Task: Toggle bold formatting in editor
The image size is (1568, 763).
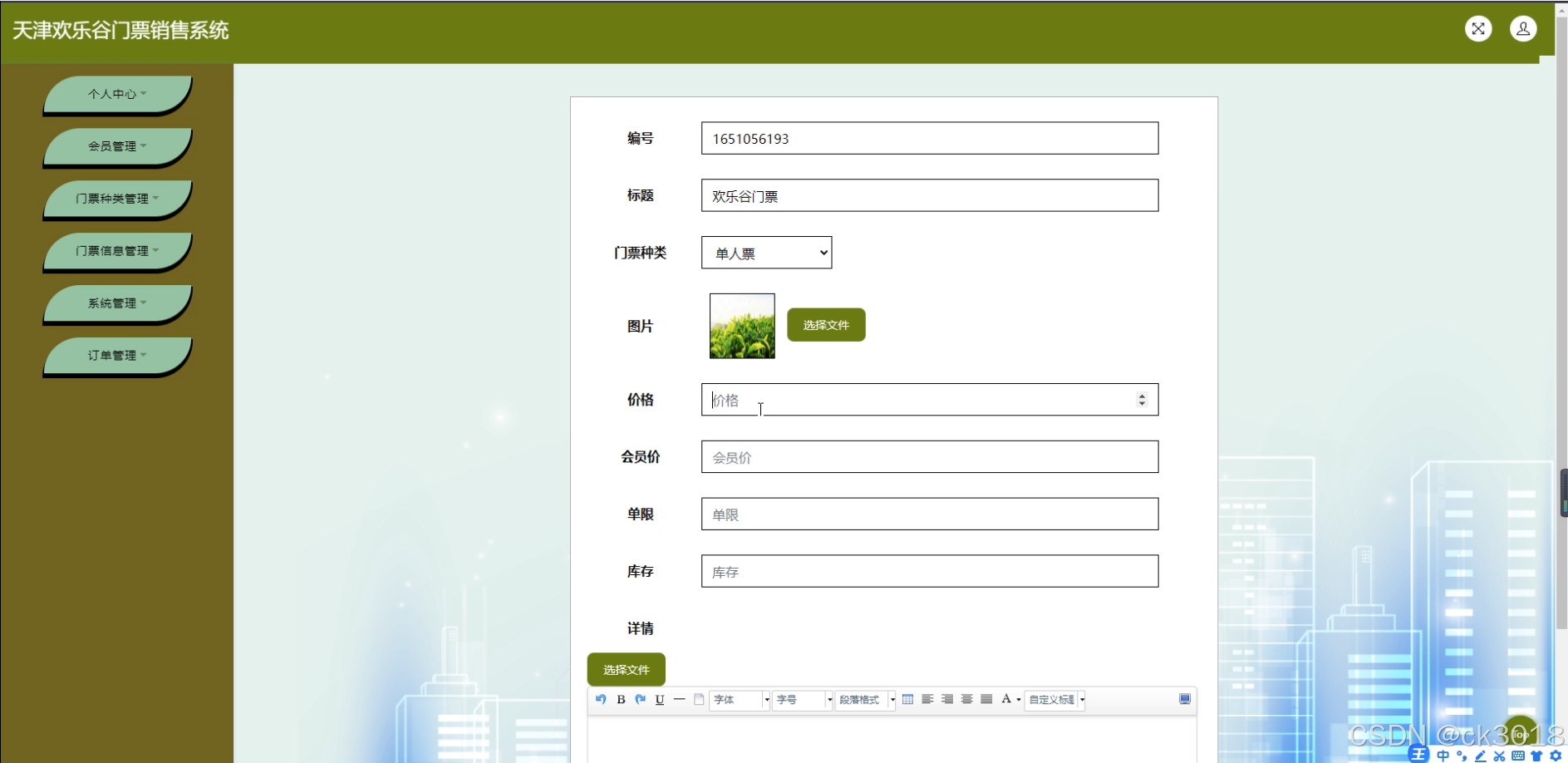Action: click(x=621, y=699)
